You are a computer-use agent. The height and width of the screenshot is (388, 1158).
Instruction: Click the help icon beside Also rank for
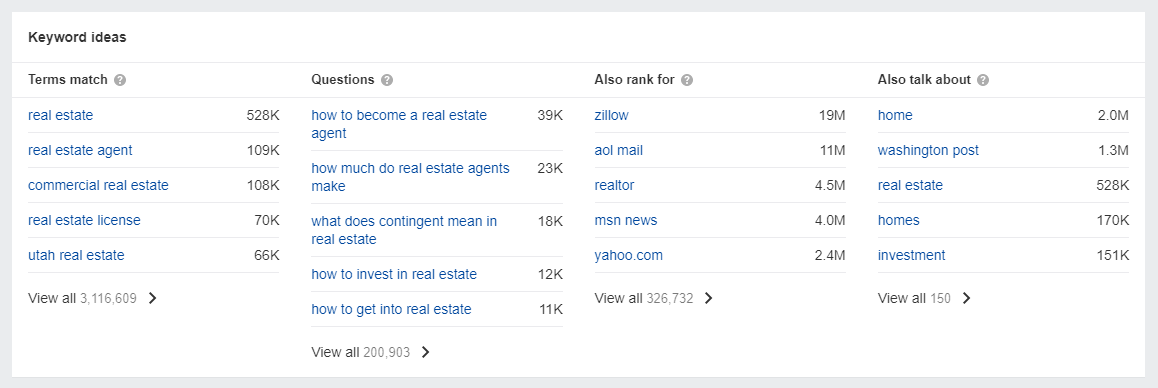coord(687,80)
